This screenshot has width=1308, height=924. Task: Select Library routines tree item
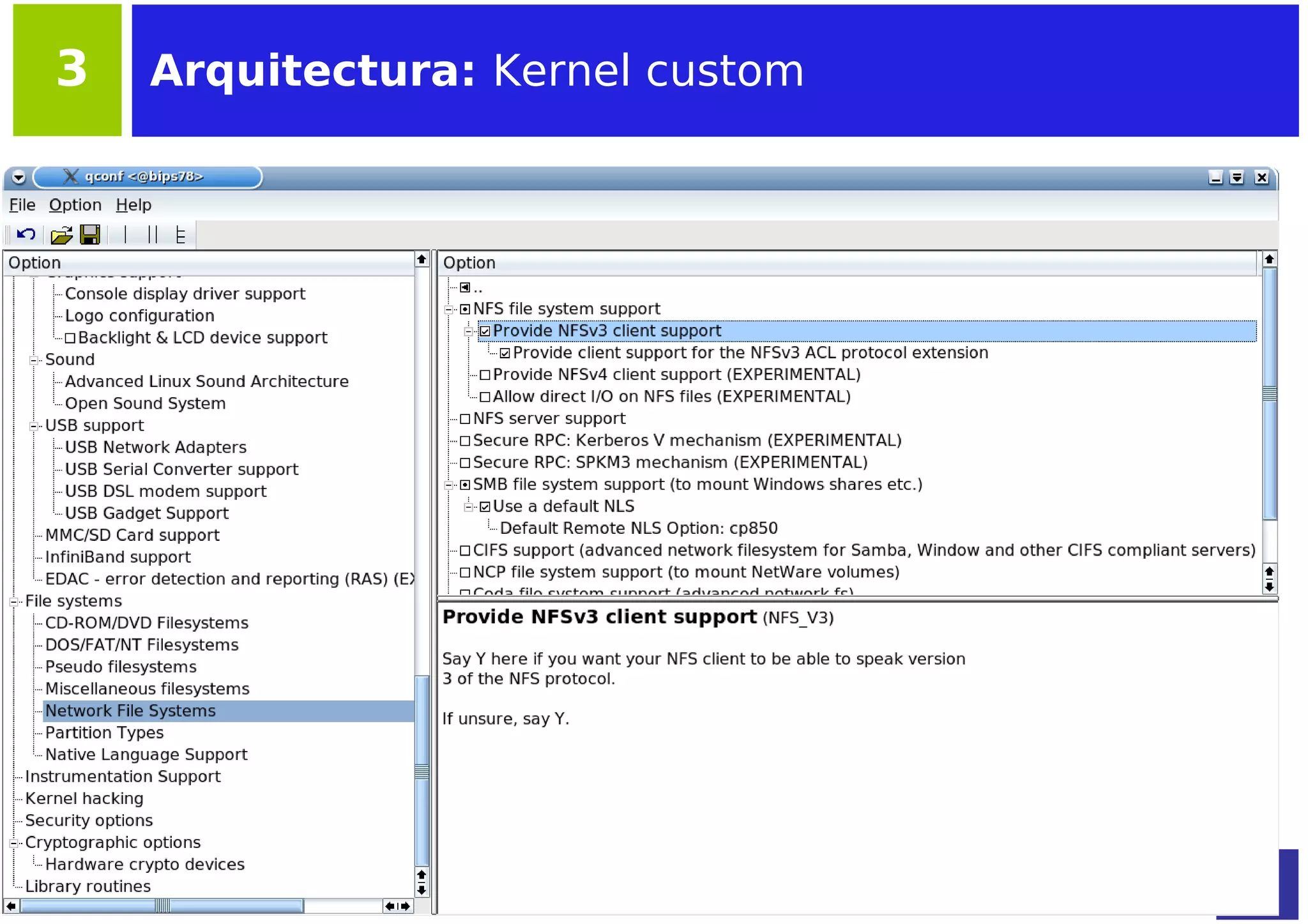(88, 886)
